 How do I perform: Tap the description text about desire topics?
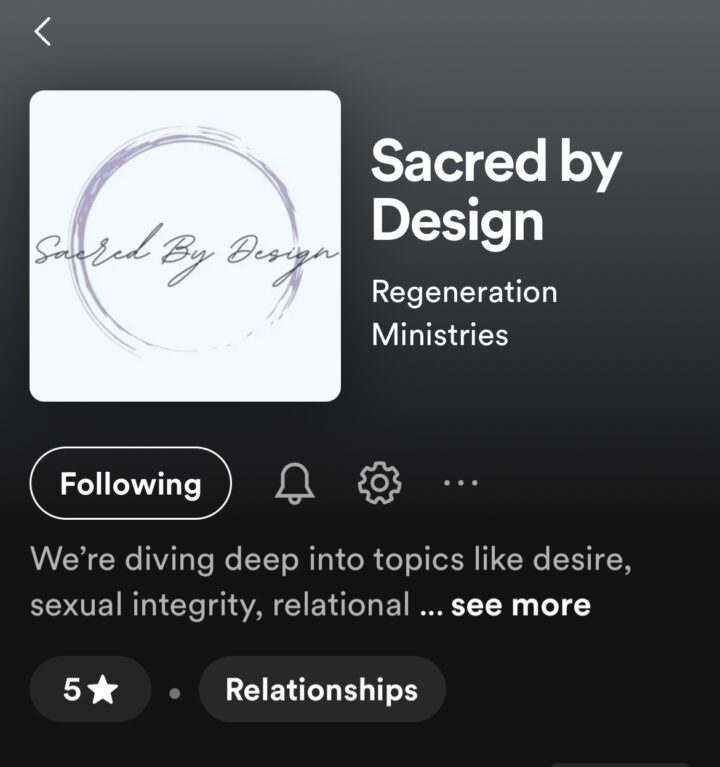pos(330,558)
